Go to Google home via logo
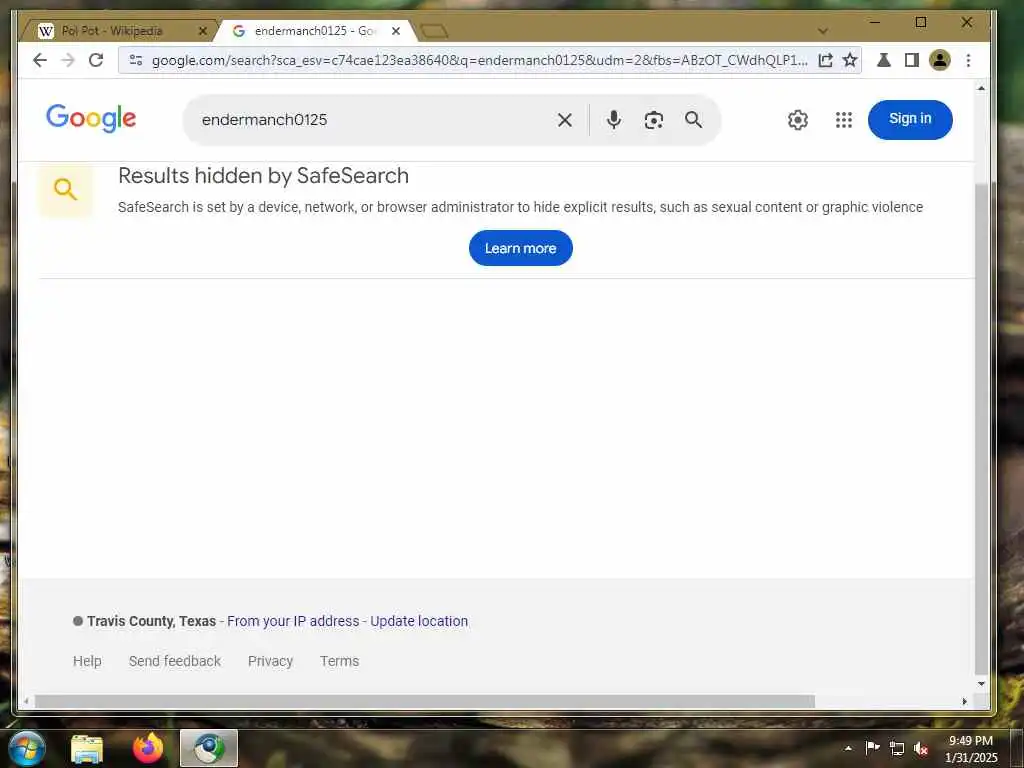This screenshot has width=1024, height=768. tap(91, 118)
